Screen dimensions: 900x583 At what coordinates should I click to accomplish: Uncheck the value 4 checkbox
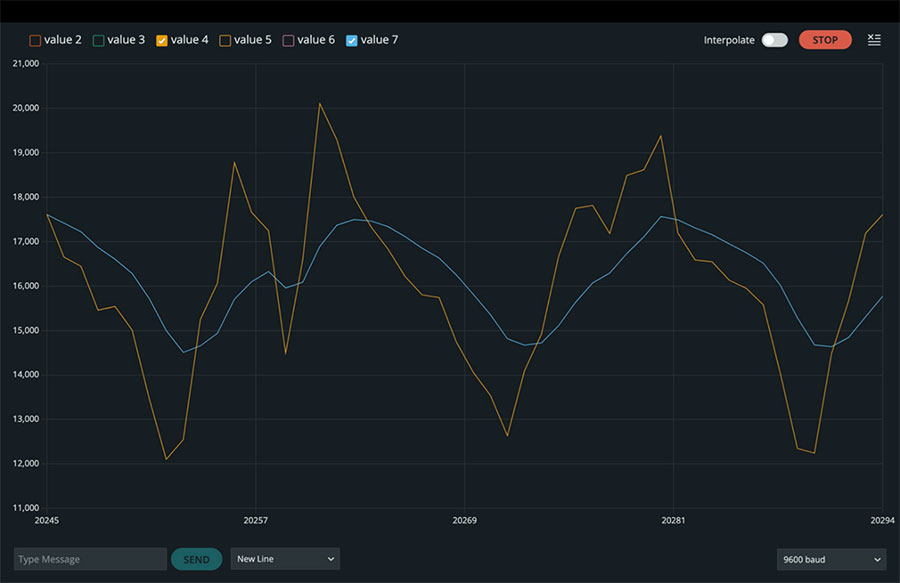click(x=162, y=40)
